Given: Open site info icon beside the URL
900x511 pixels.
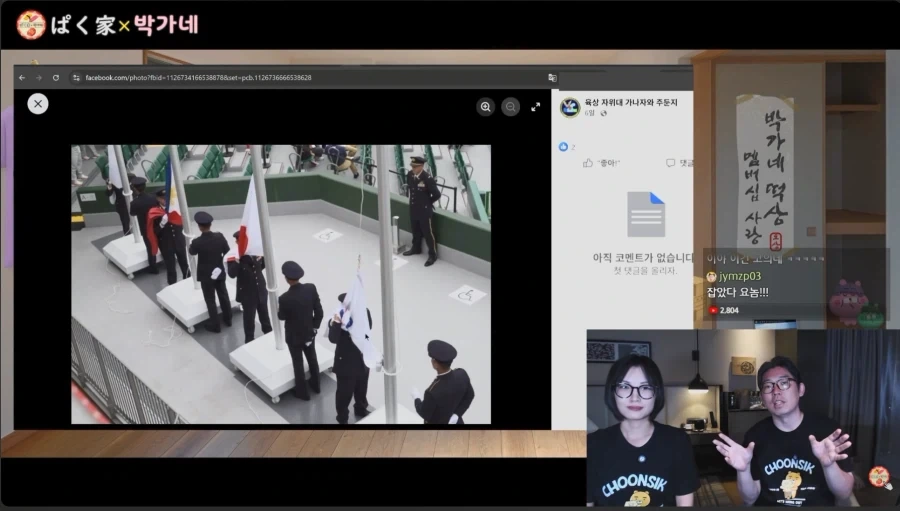Looking at the screenshot, I should pyautogui.click(x=76, y=78).
